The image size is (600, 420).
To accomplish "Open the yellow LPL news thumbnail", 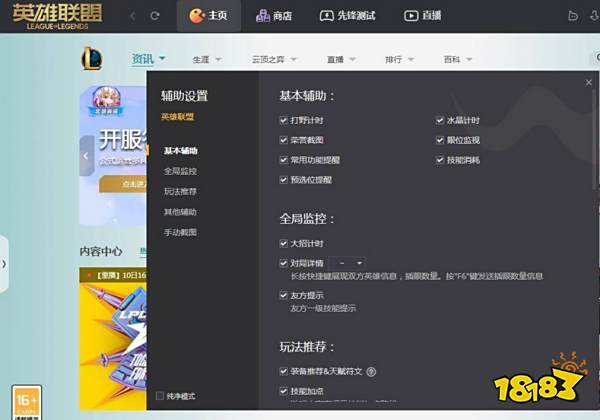I will pyautogui.click(x=113, y=339).
